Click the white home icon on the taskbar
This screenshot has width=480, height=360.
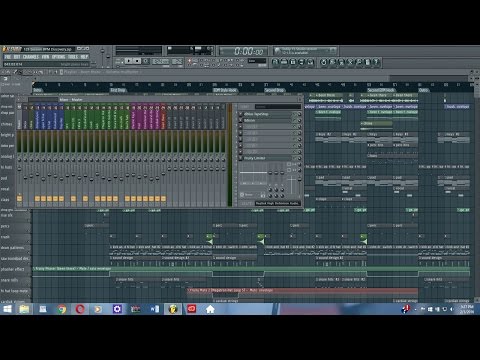[210, 309]
